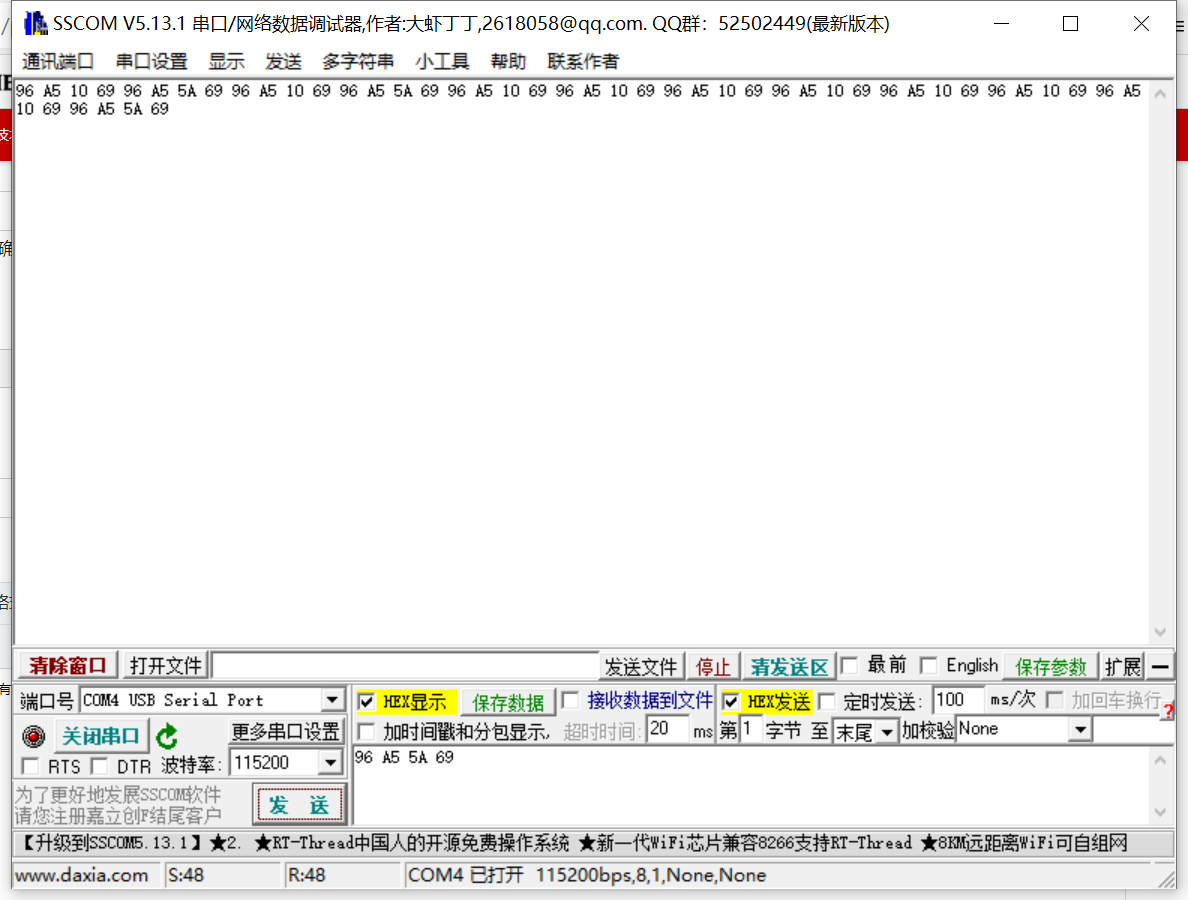Screen dimensions: 1188x900
Task: Click receive area scrollbar down arrow
Action: pos(1160,633)
